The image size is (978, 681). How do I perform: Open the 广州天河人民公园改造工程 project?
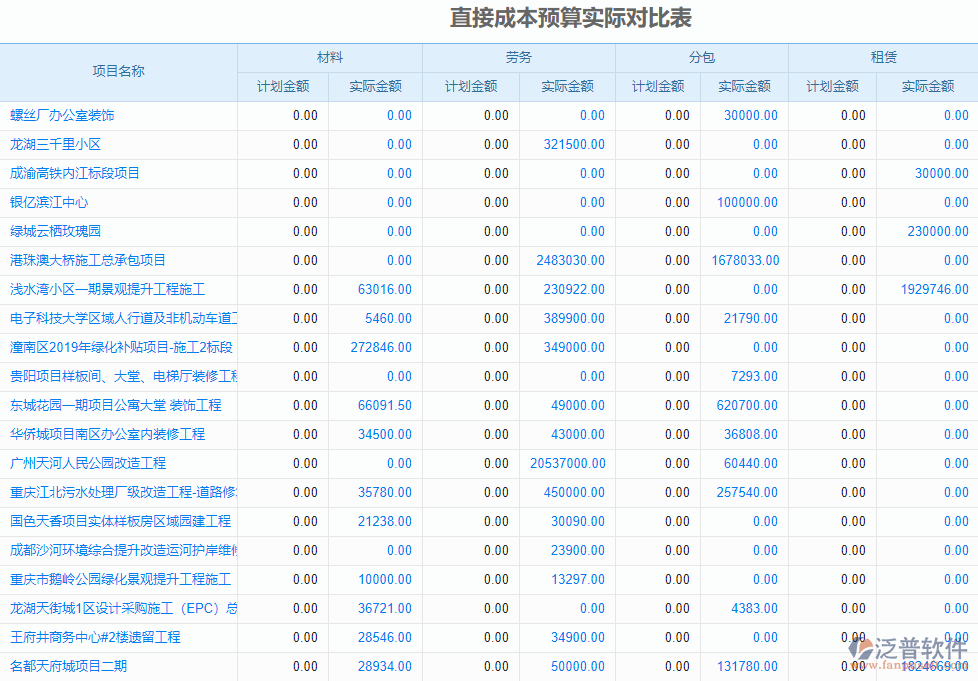[88, 463]
